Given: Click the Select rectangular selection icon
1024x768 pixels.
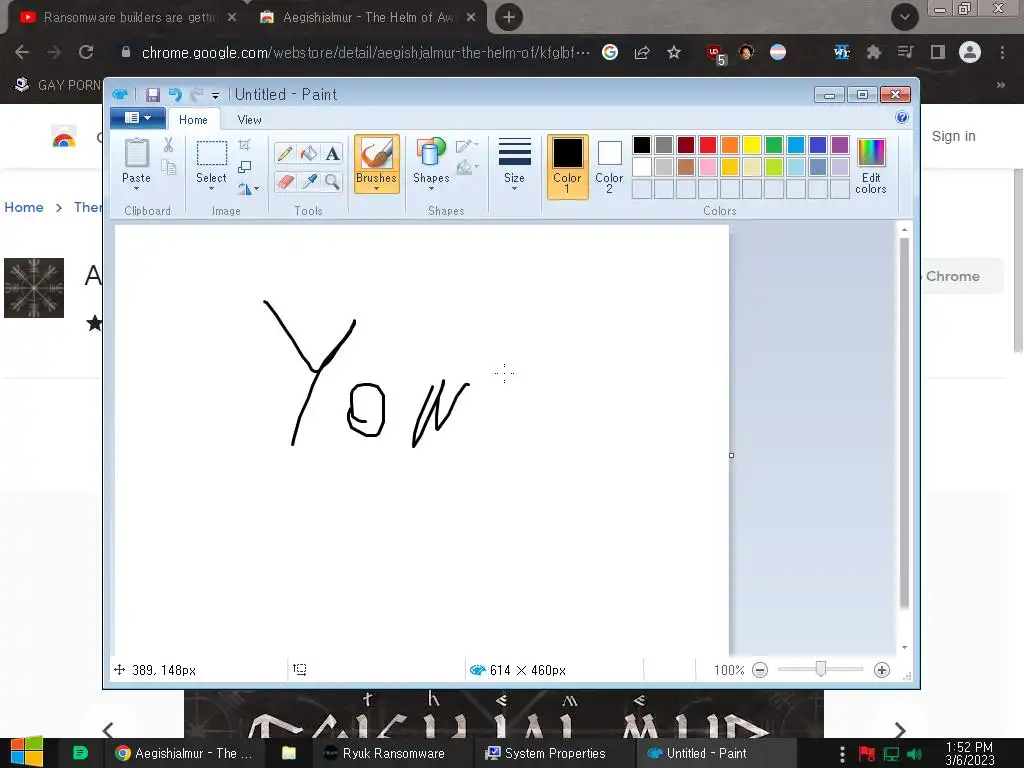Looking at the screenshot, I should (212, 153).
